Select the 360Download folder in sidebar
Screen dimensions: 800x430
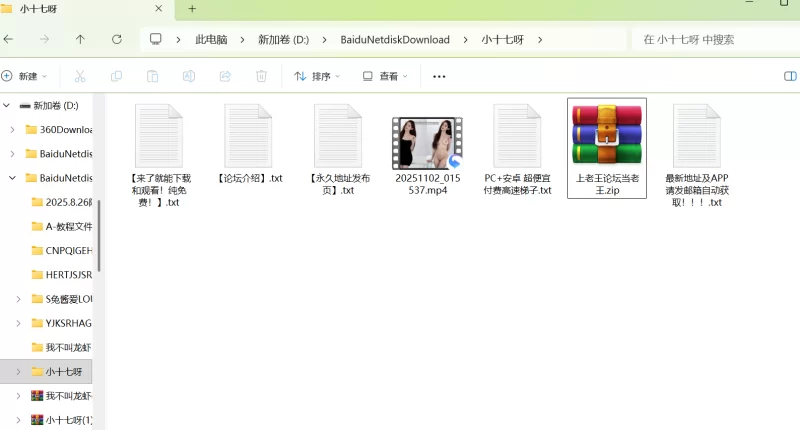pyautogui.click(x=59, y=130)
